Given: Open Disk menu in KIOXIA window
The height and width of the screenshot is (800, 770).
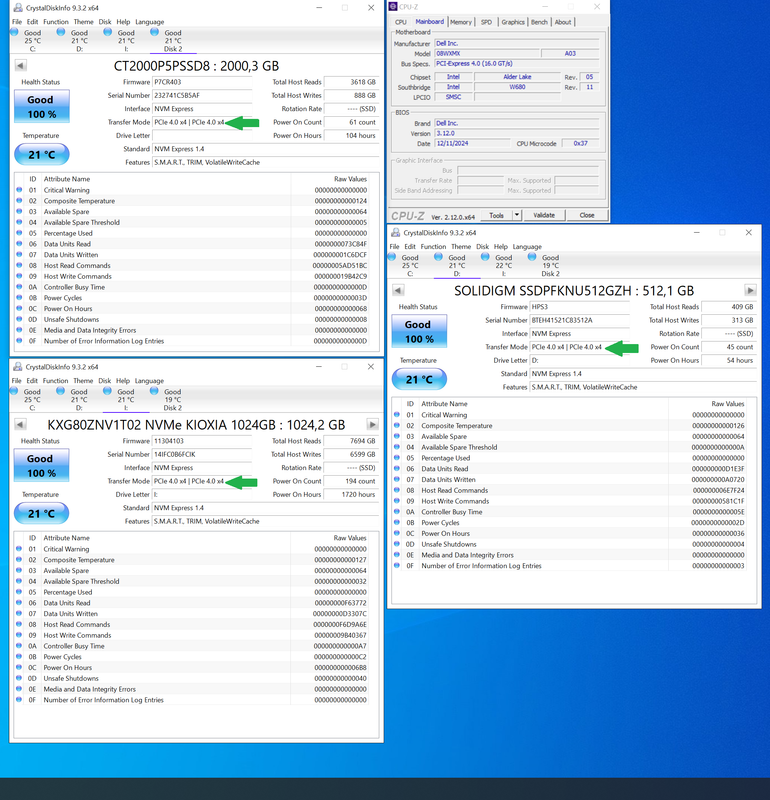Looking at the screenshot, I should [105, 381].
